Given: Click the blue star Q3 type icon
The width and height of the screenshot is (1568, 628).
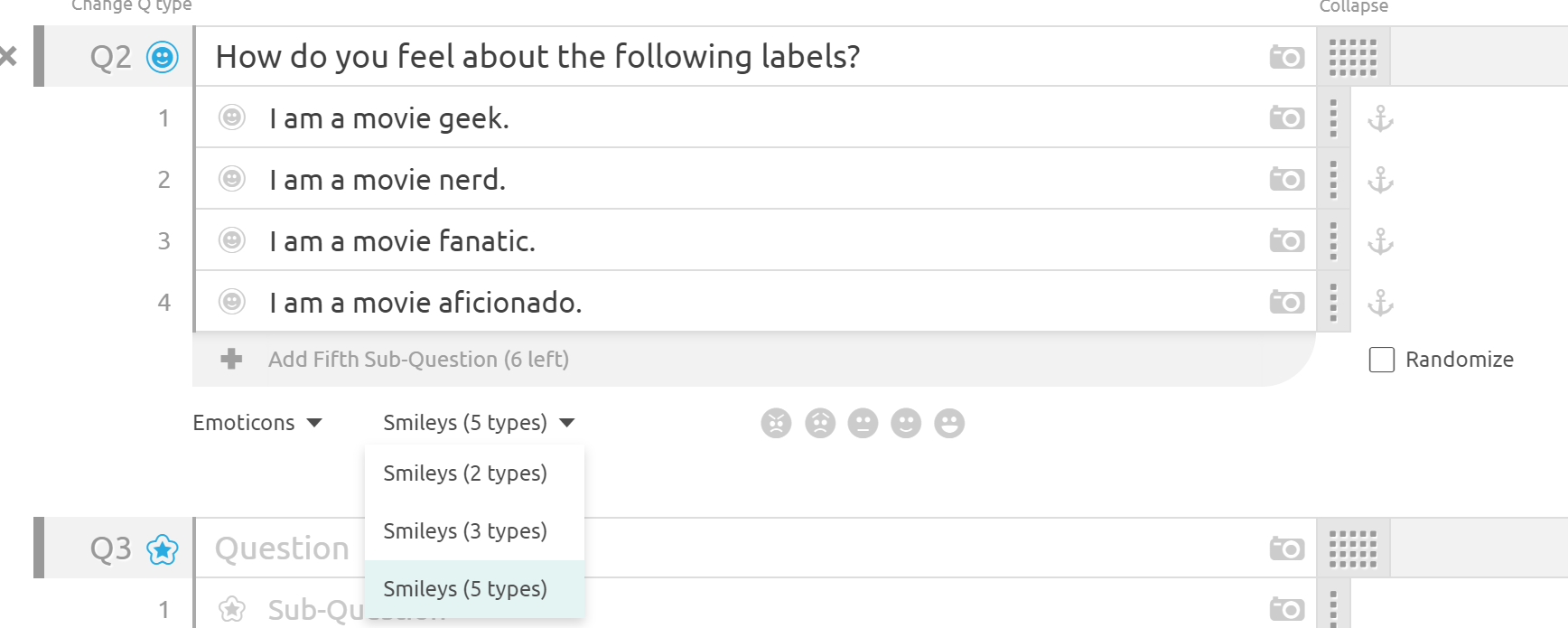Looking at the screenshot, I should click(x=163, y=548).
